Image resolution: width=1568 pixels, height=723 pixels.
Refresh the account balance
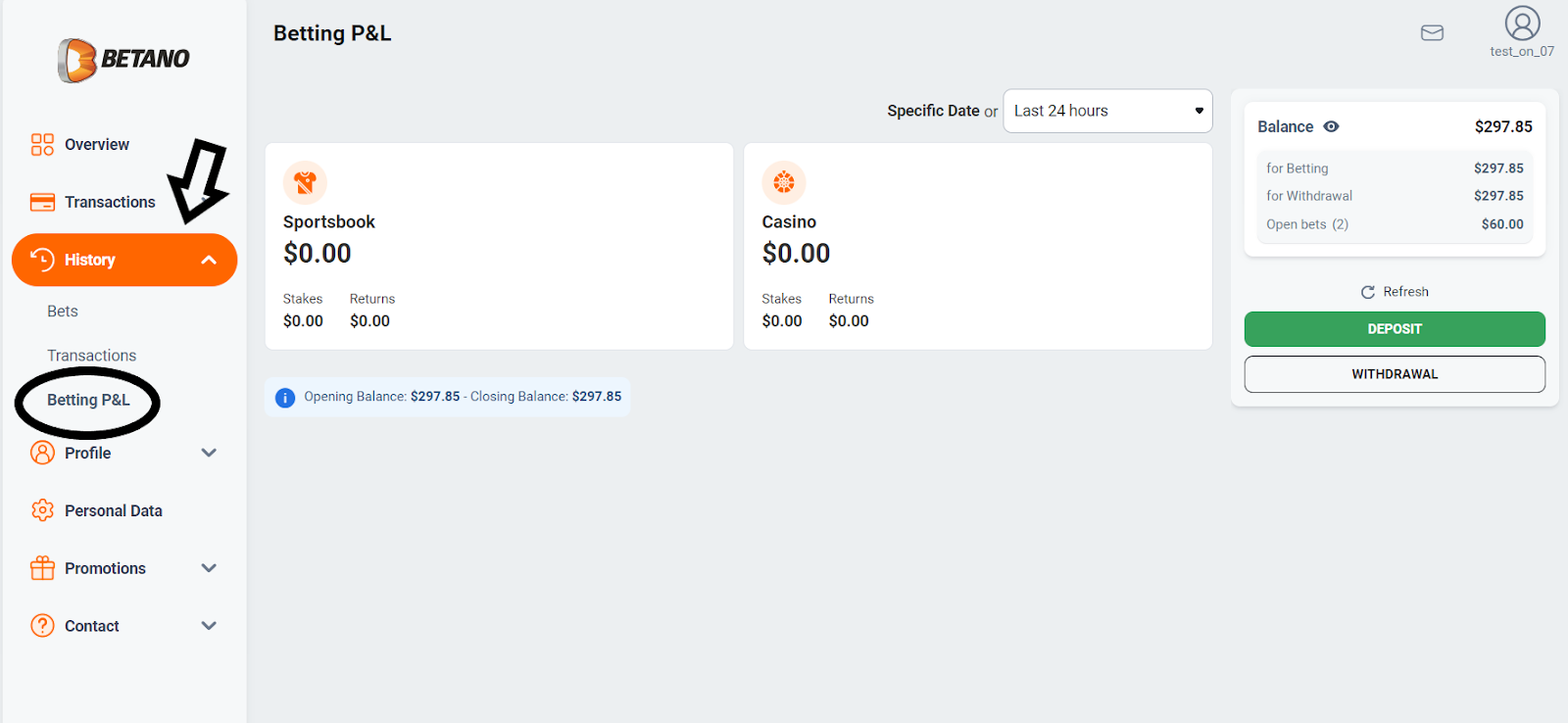pyautogui.click(x=1395, y=292)
